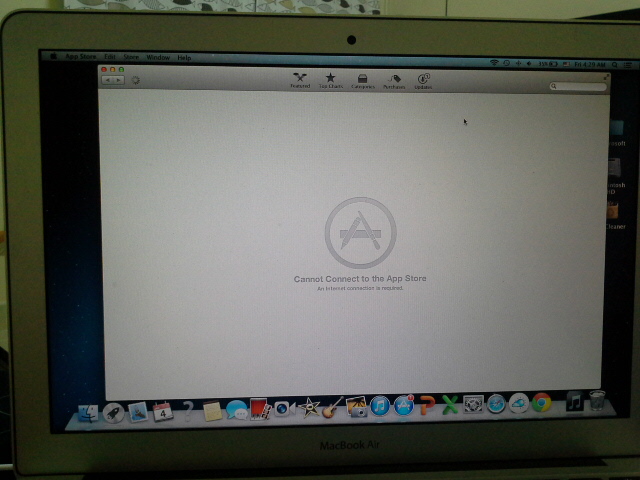Open Calendar icon in Dock

click(162, 411)
